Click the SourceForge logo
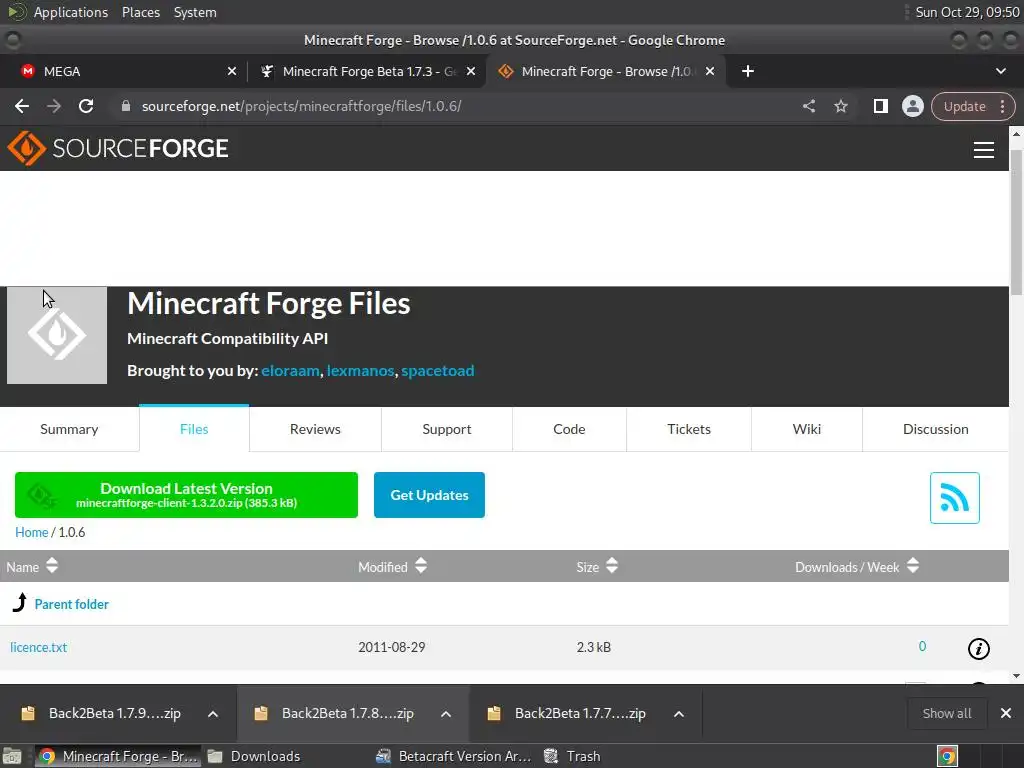Screen dimensions: 1024x768 coord(118,148)
